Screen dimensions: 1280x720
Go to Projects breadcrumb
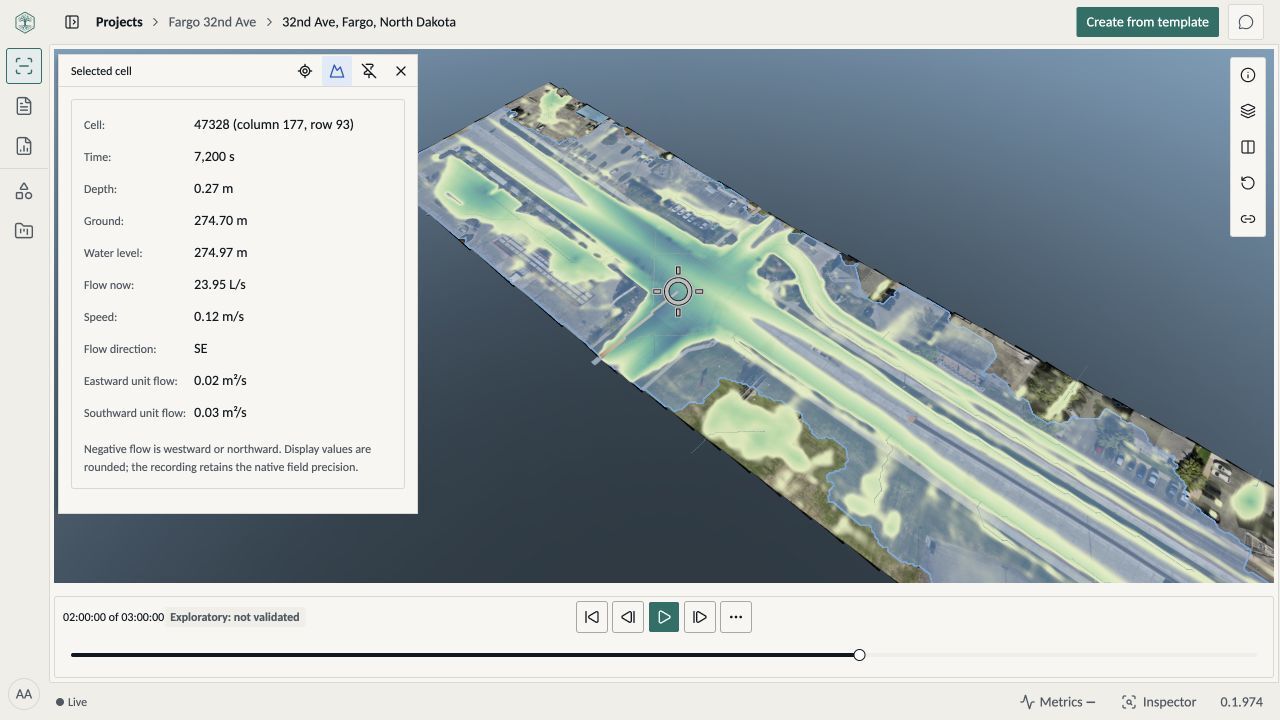119,22
